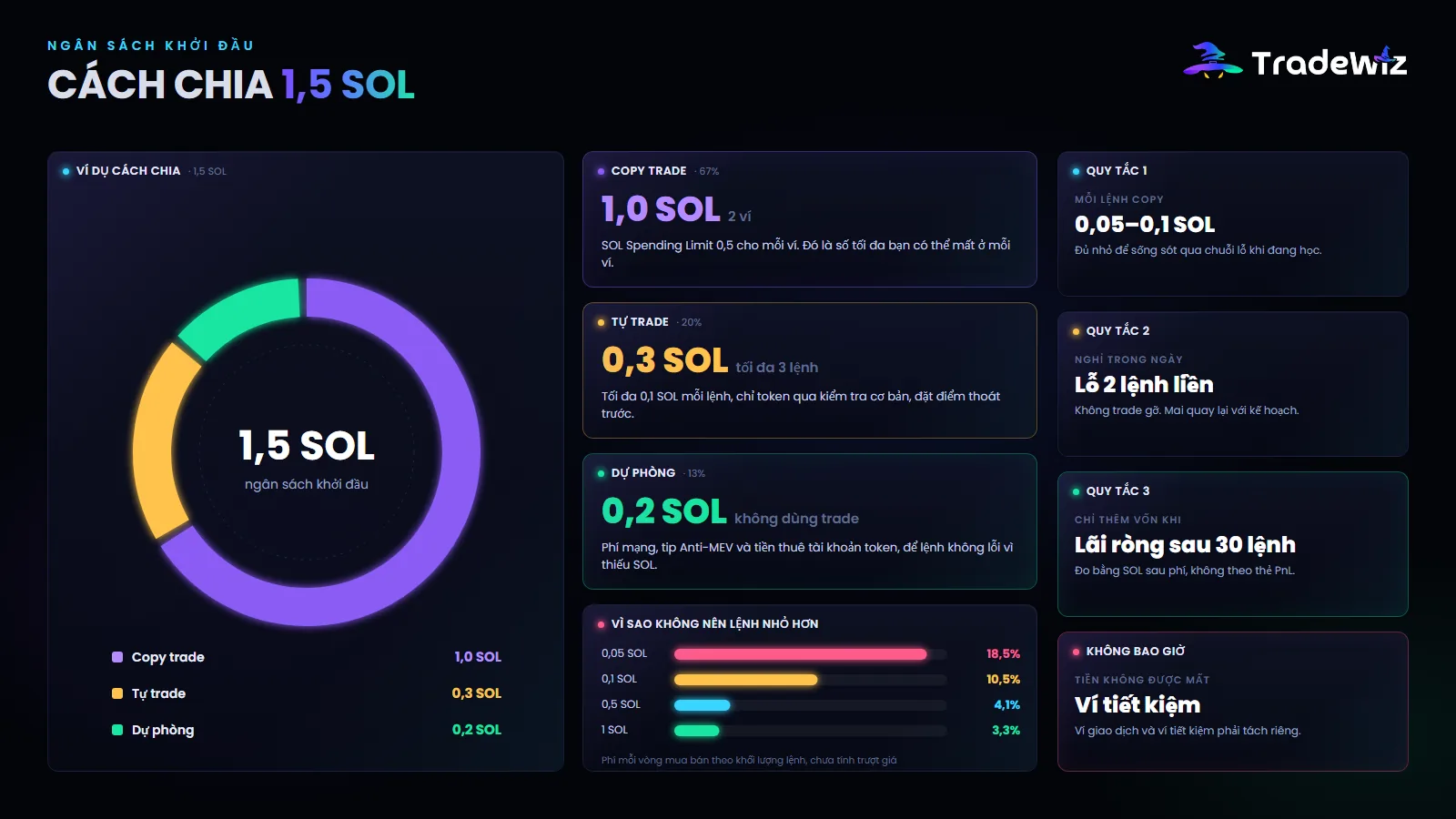Click the large "0,2 SOL" reserve amount
The width and height of the screenshot is (1456, 819).
664,511
